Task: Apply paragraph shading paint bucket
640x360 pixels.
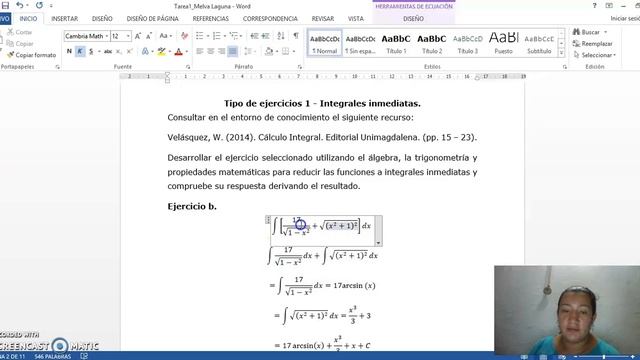Action: click(269, 51)
